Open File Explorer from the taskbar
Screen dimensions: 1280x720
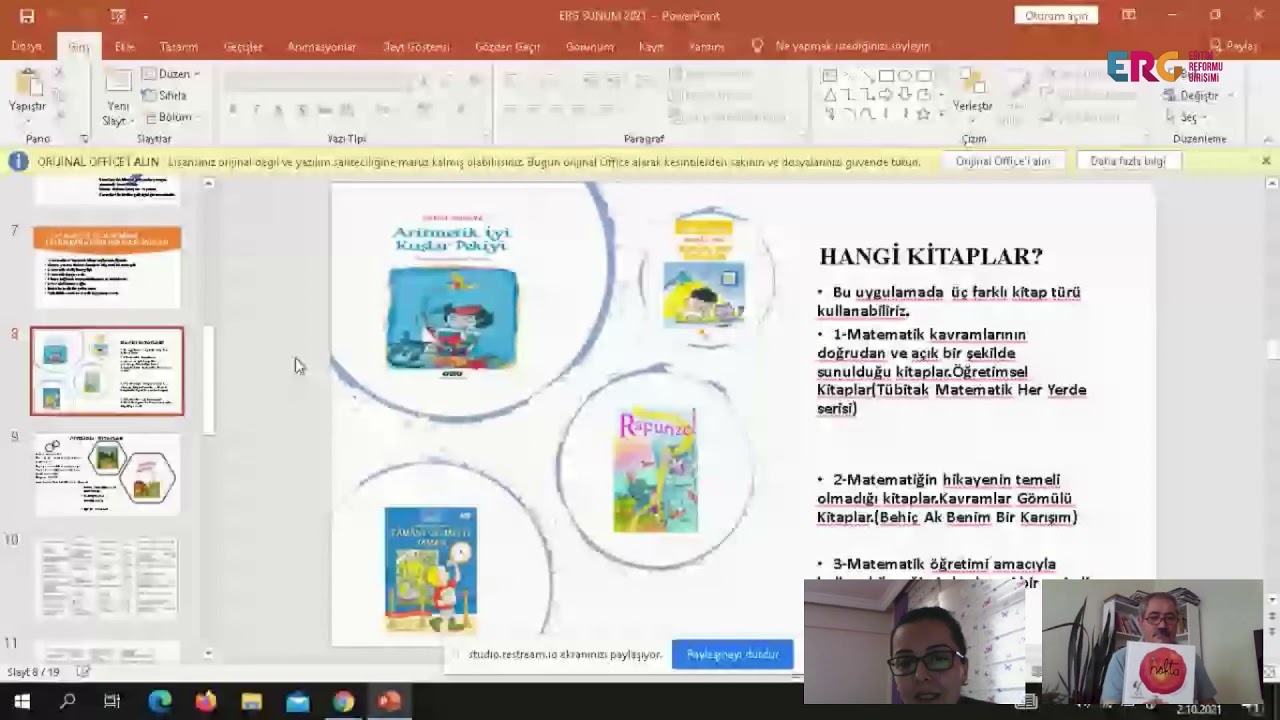point(251,702)
